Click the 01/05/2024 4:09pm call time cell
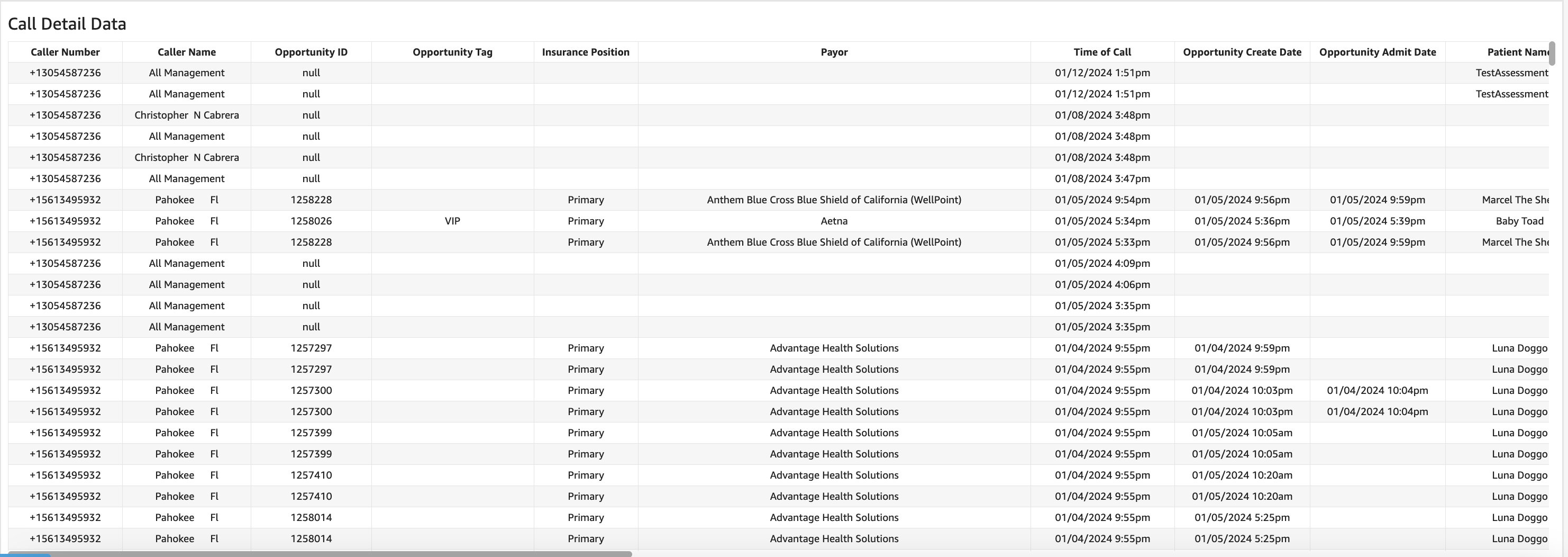Image resolution: width=1568 pixels, height=557 pixels. click(1102, 263)
